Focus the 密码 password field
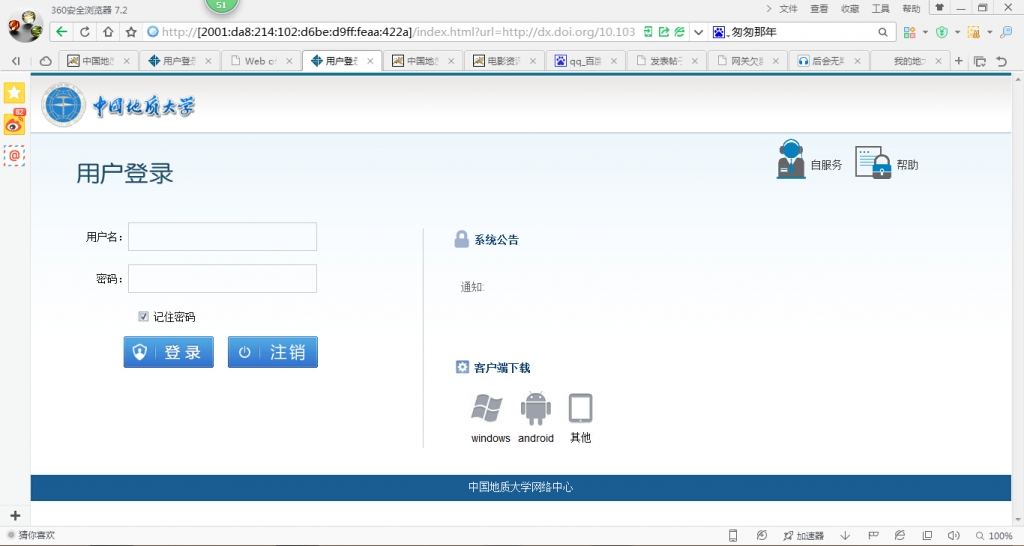Screen dimensions: 1024x546 222,279
